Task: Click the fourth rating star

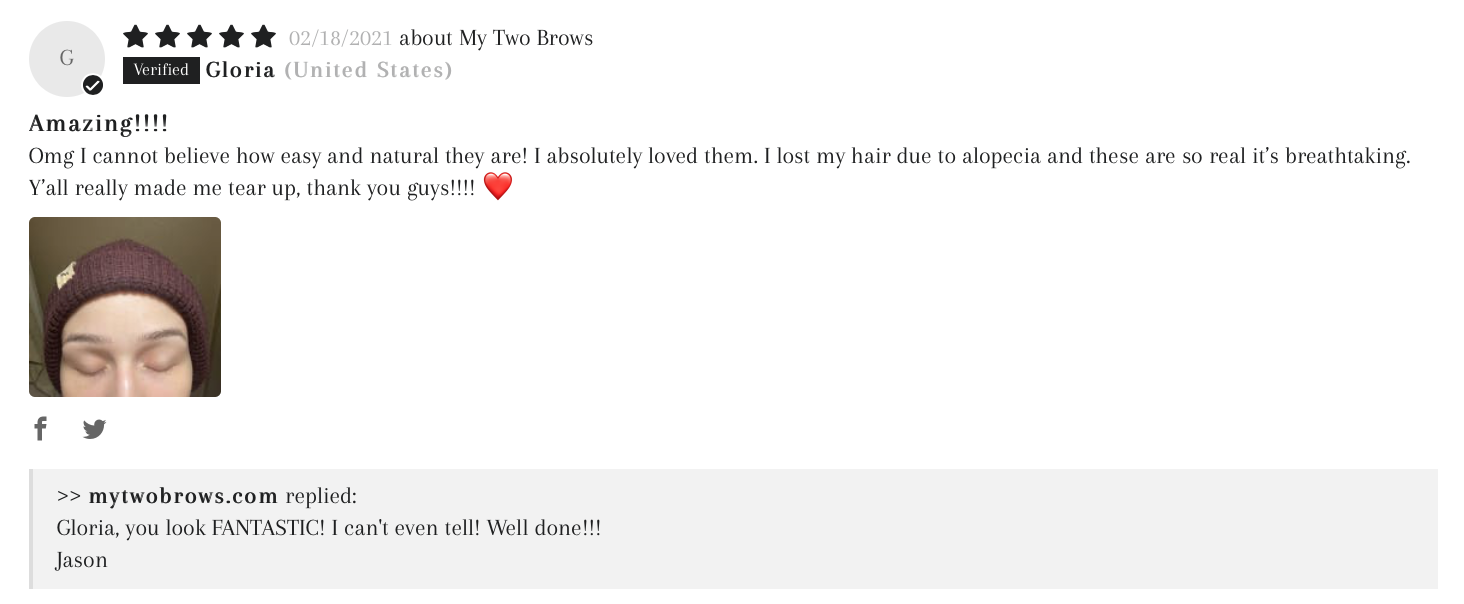Action: click(x=232, y=37)
